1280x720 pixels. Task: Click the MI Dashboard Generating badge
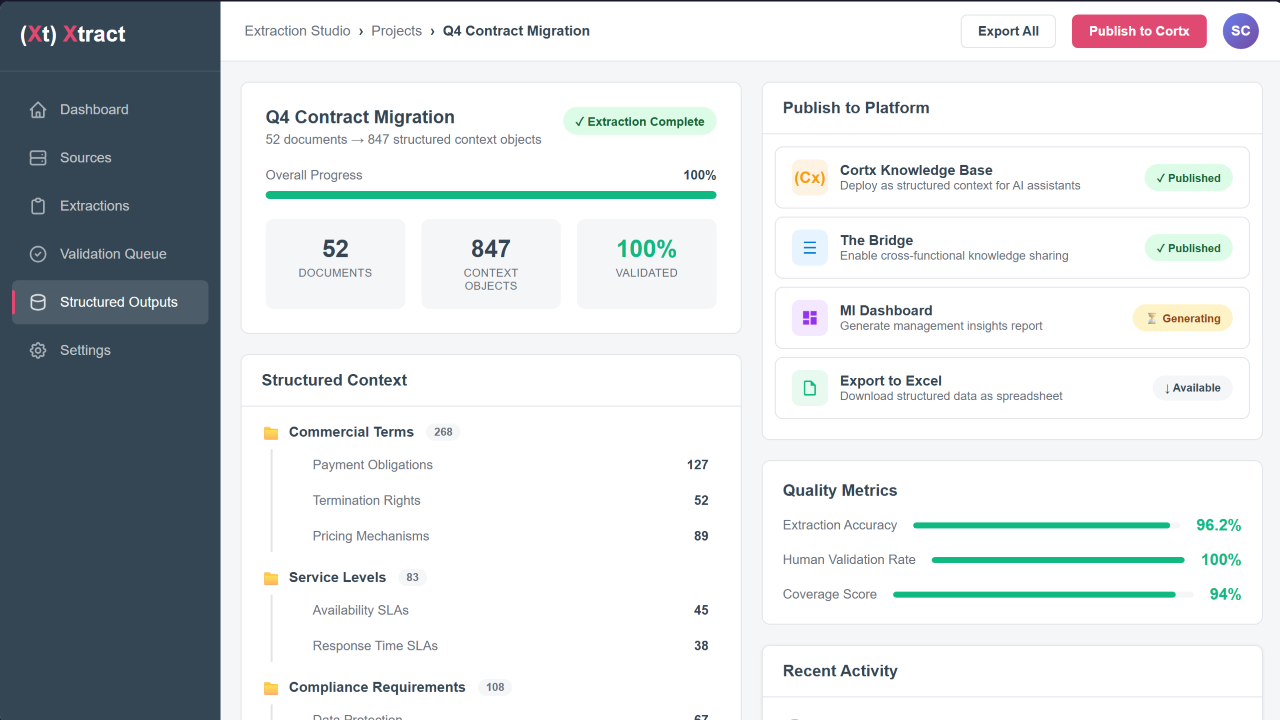point(1183,318)
